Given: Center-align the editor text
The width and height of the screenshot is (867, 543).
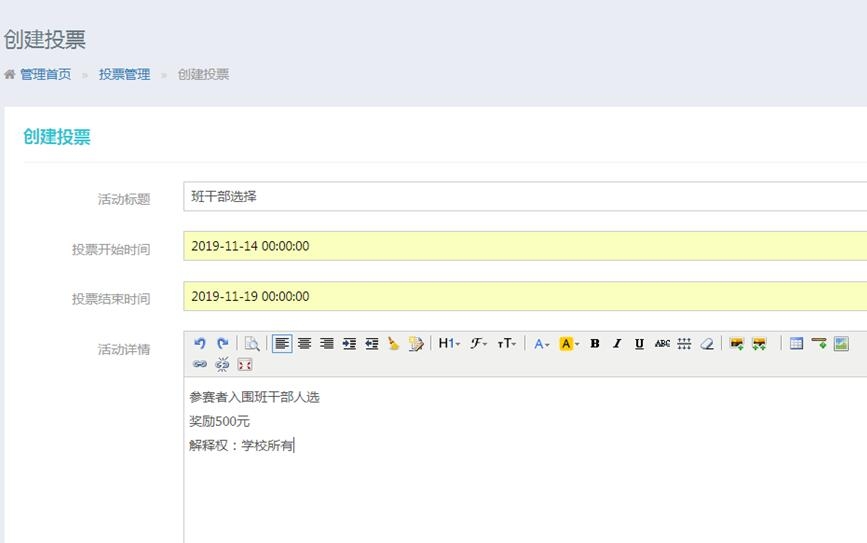Looking at the screenshot, I should [x=304, y=343].
